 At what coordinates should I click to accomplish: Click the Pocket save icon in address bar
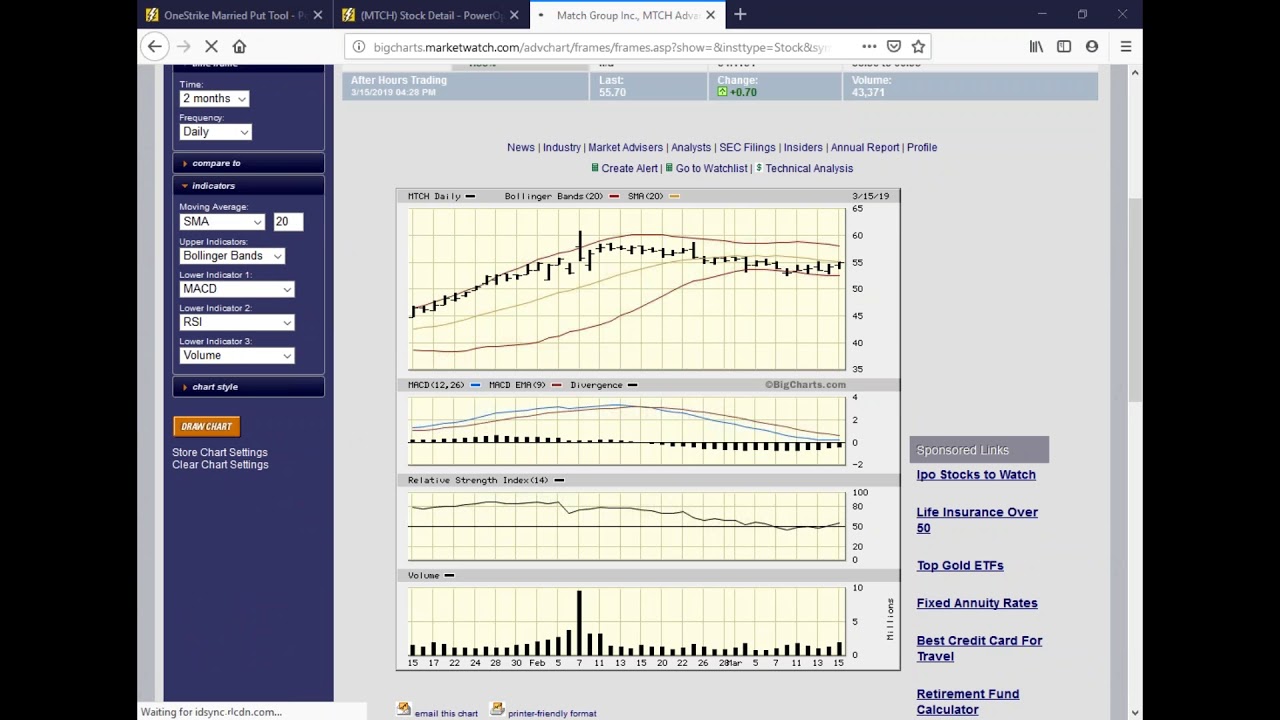click(x=894, y=46)
